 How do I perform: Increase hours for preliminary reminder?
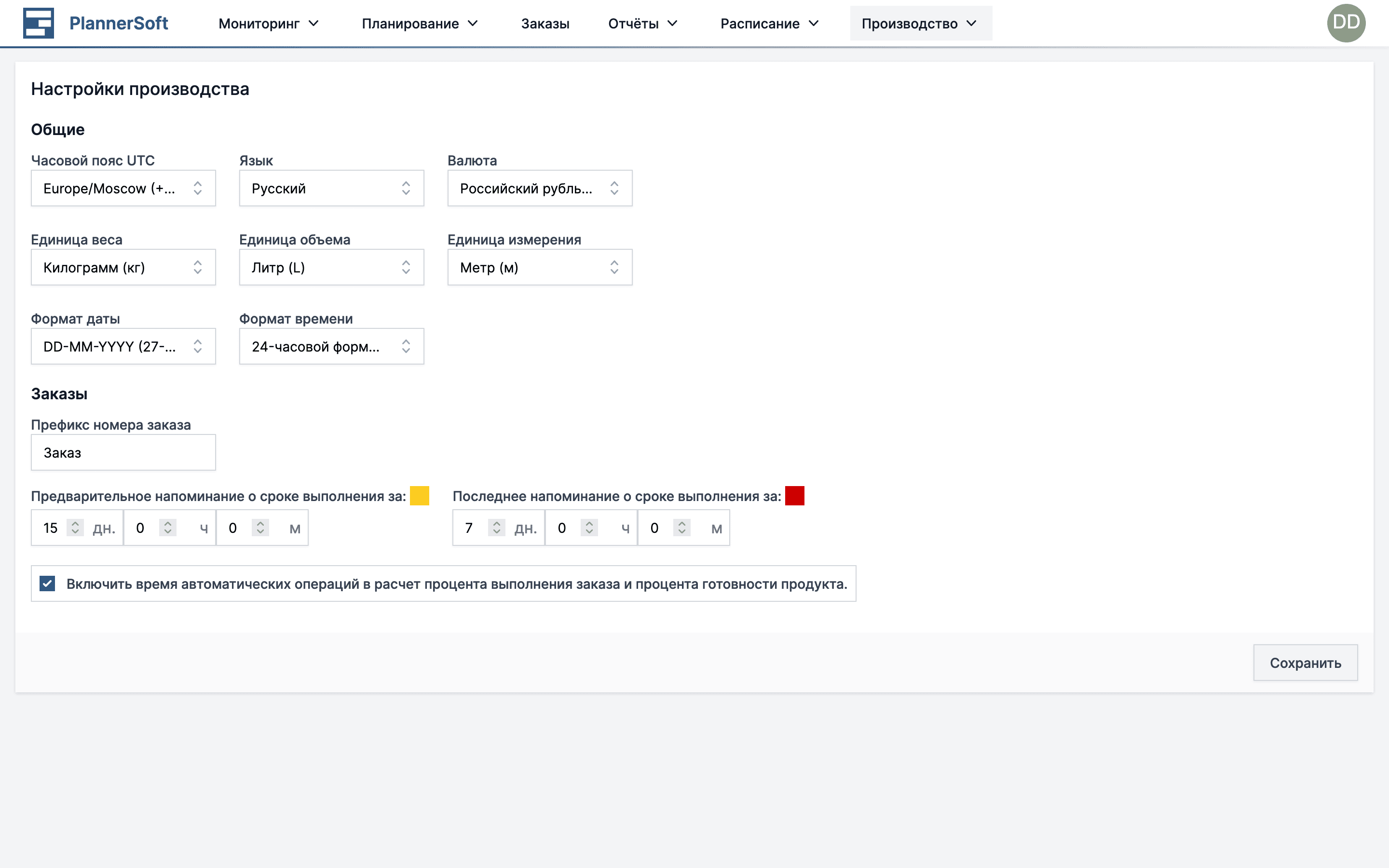[168, 523]
